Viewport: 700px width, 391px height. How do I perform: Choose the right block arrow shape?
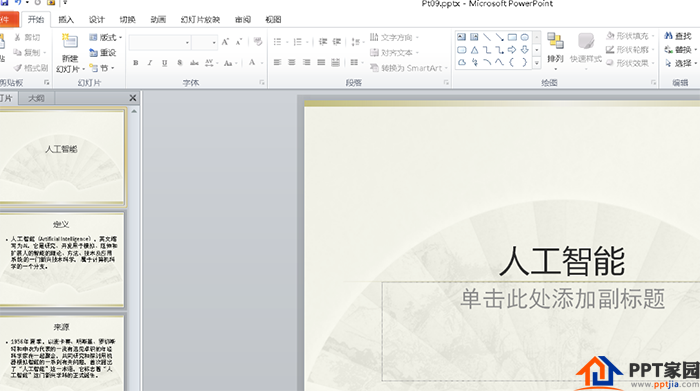pyautogui.click(x=512, y=50)
